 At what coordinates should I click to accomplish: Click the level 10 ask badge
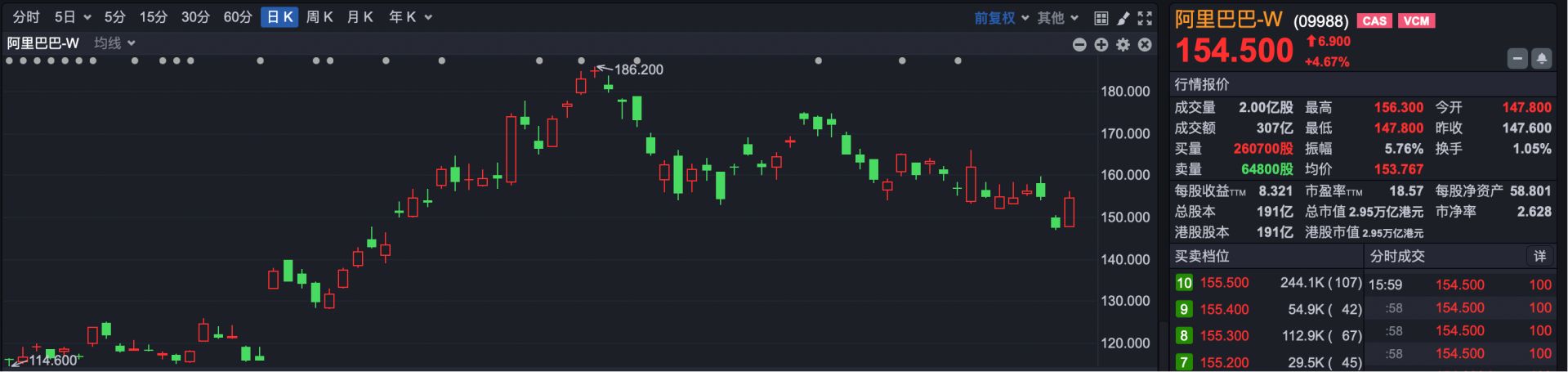coord(1184,283)
